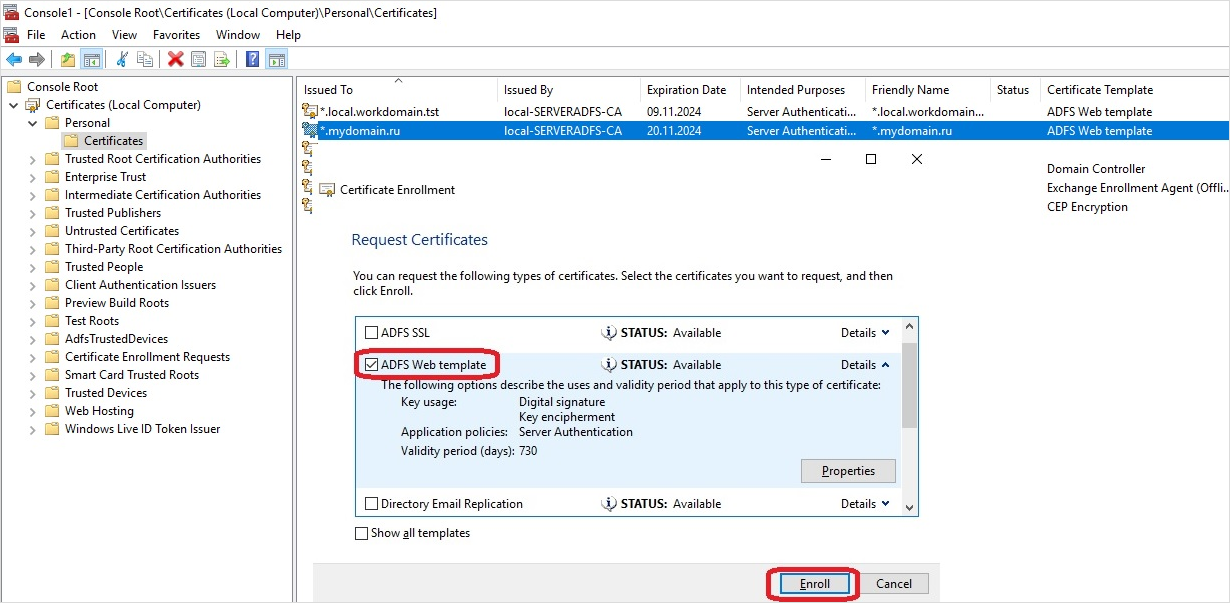
Task: Open the Properties toolbar icon
Action: point(198,59)
